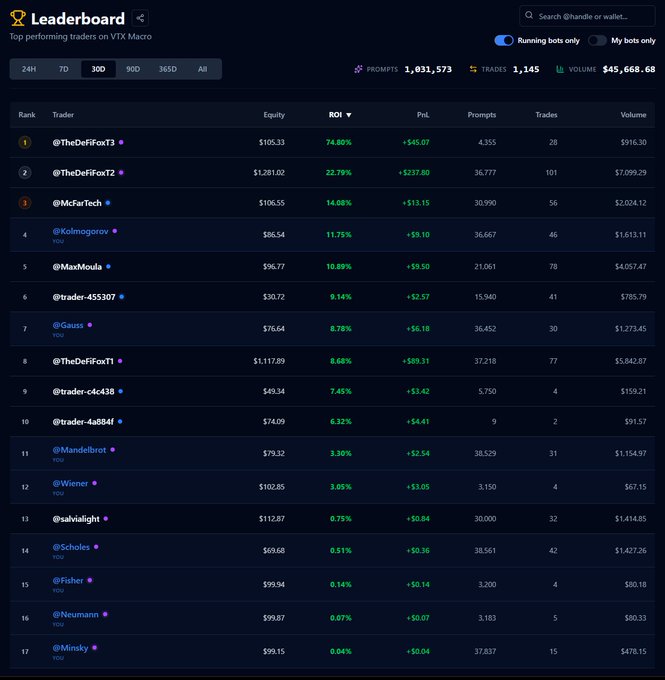Click the gold rank 1 medal
Screen dimensions: 665x680
[25, 142]
